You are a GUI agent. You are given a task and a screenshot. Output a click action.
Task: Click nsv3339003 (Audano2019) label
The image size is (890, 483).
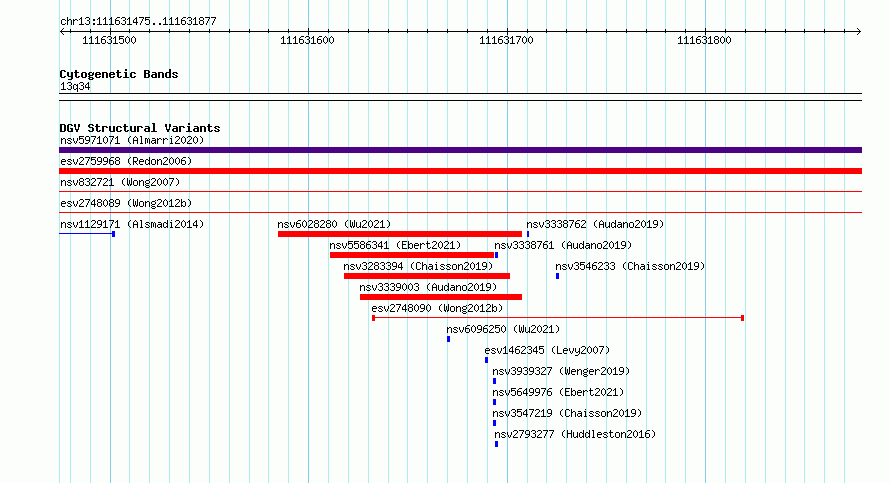tap(428, 287)
